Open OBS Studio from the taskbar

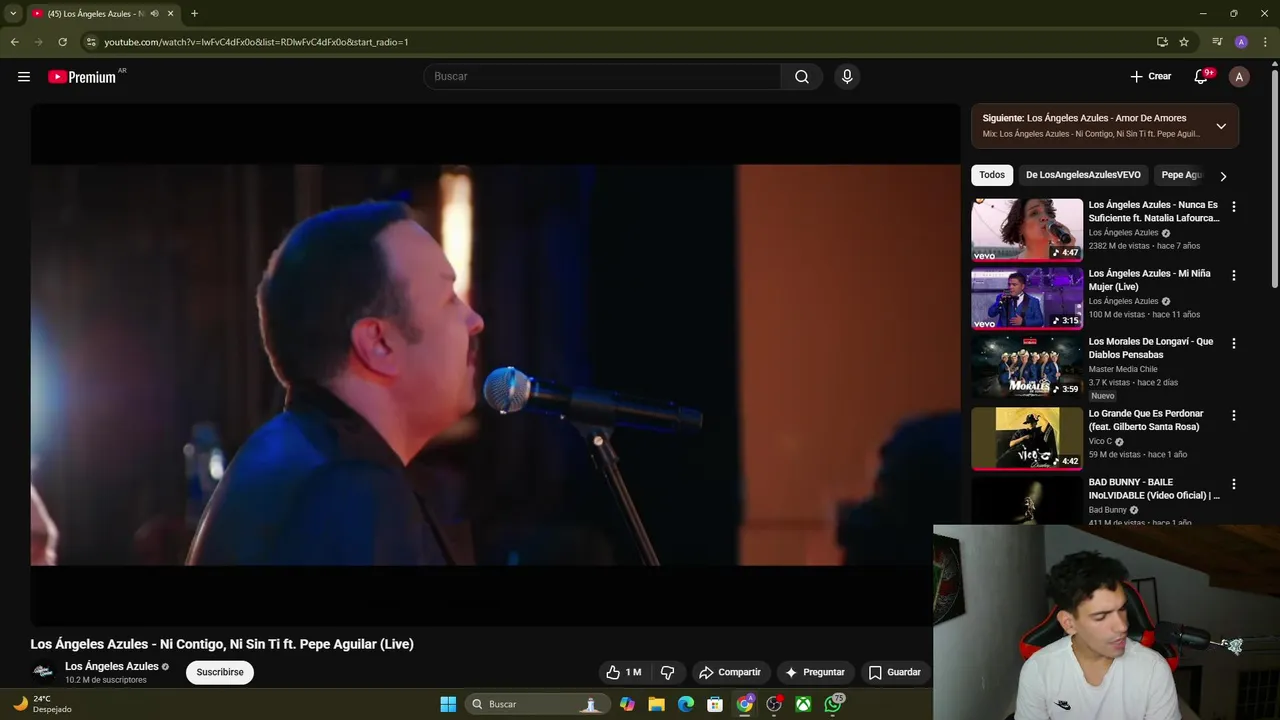774,704
